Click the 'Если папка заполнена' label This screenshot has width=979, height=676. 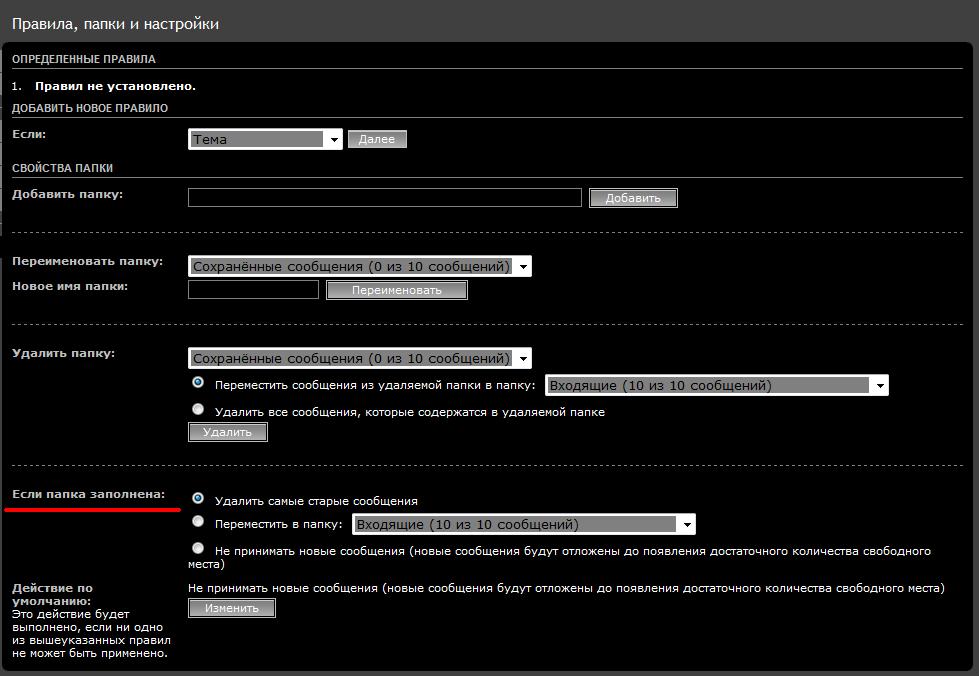pos(88,494)
